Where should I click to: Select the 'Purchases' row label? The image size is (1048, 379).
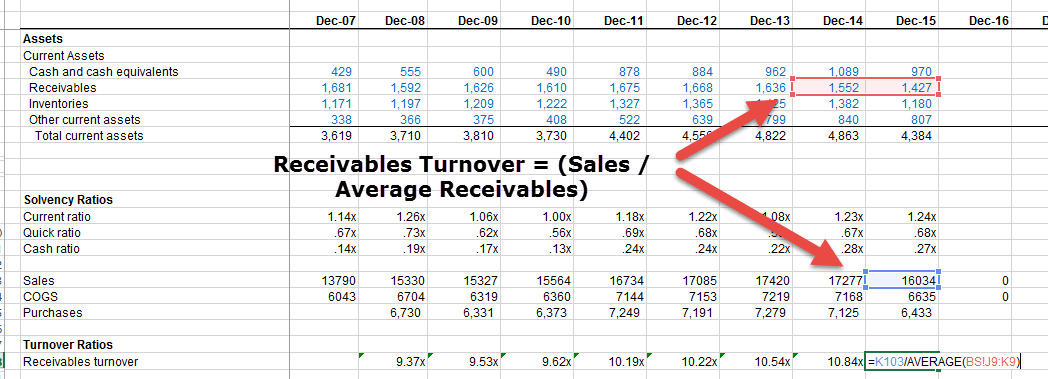pos(155,312)
